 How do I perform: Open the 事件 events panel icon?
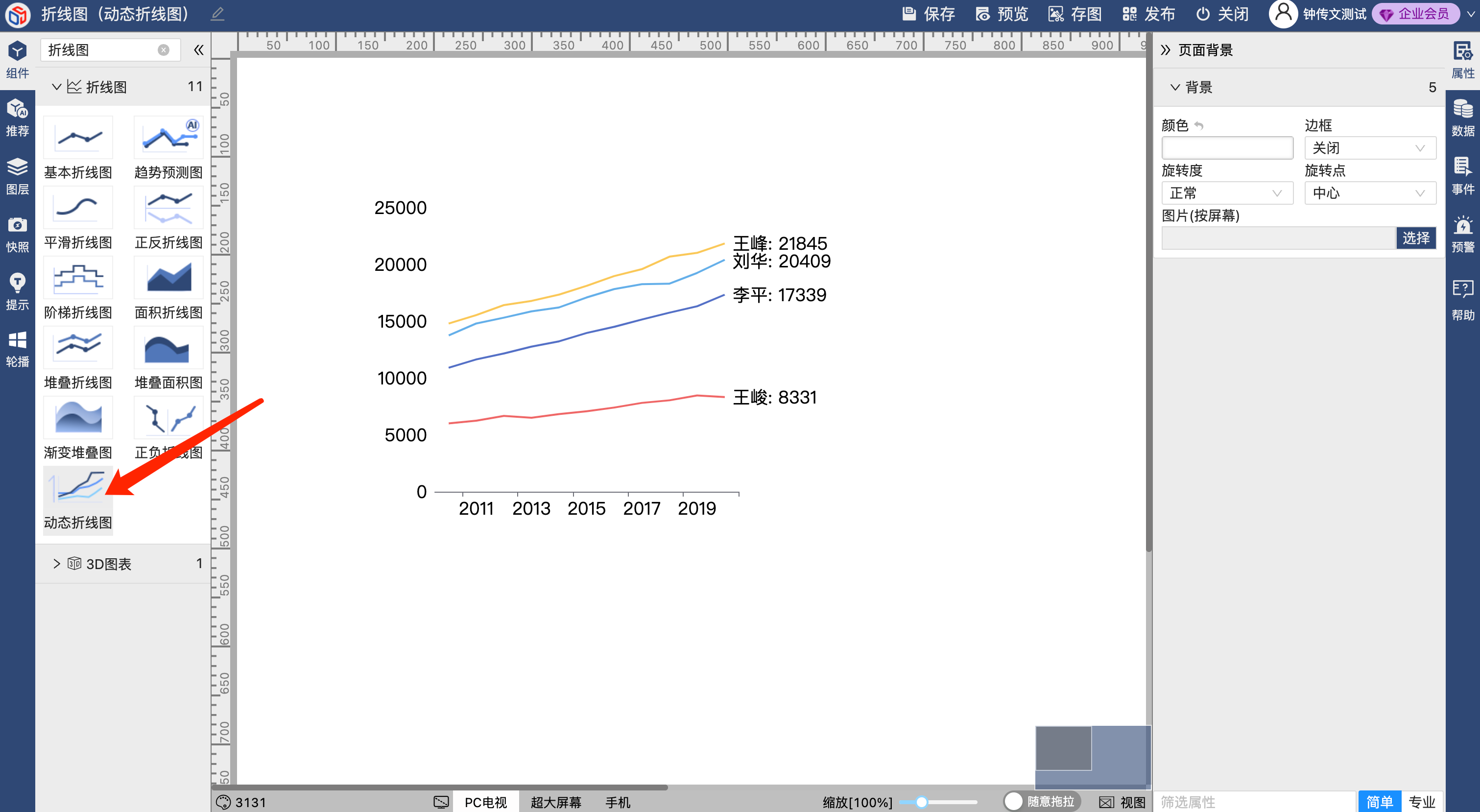coord(1462,176)
